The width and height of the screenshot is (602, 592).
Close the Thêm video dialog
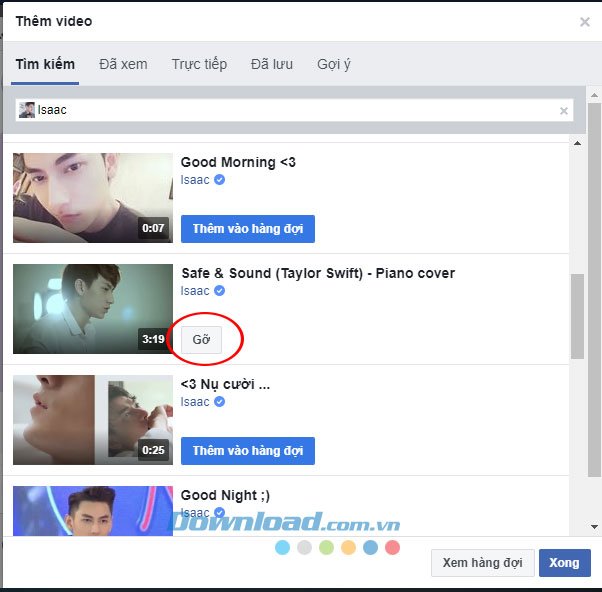[584, 22]
